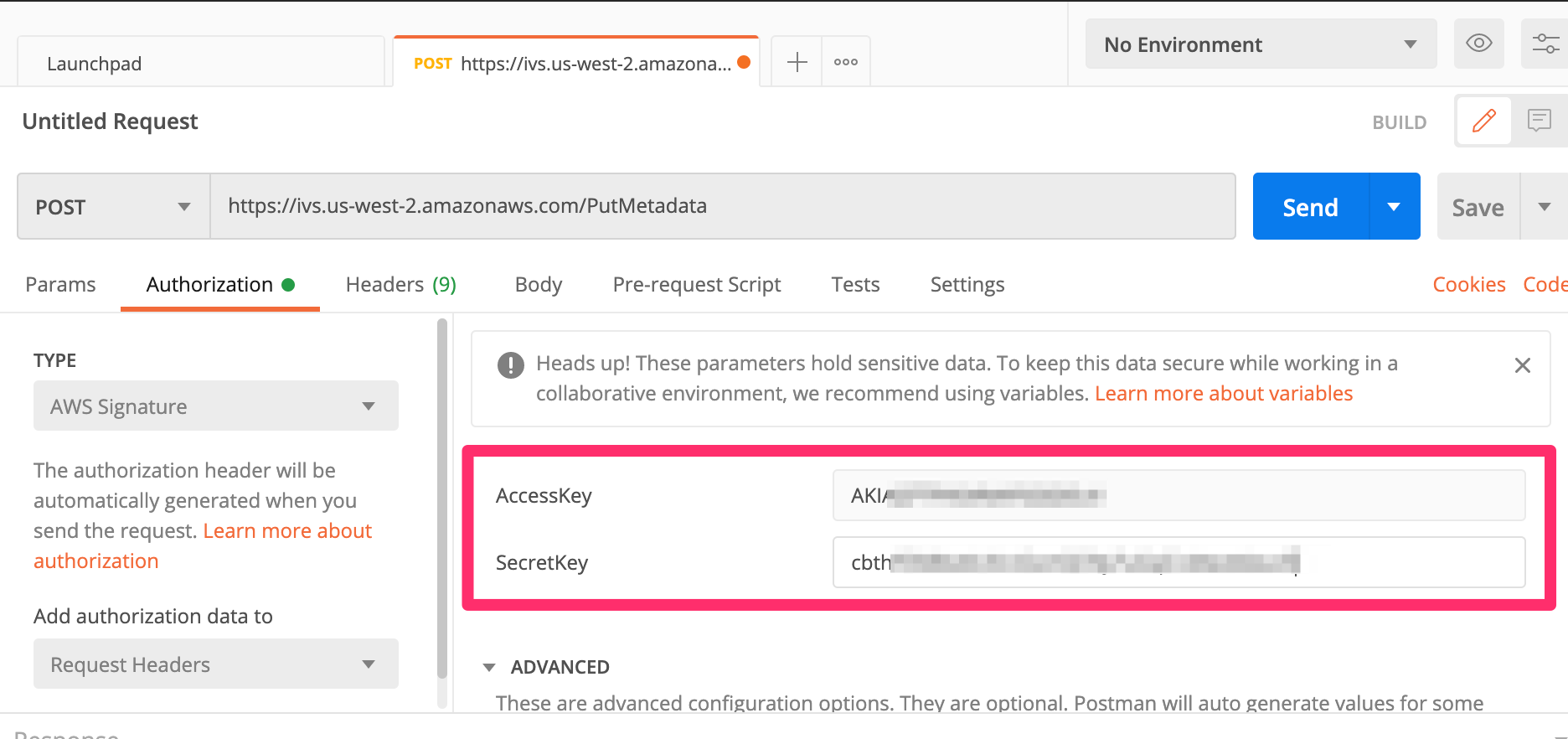Click the info icon in Heads up banner
This screenshot has height=739, width=1568.
pos(511,365)
